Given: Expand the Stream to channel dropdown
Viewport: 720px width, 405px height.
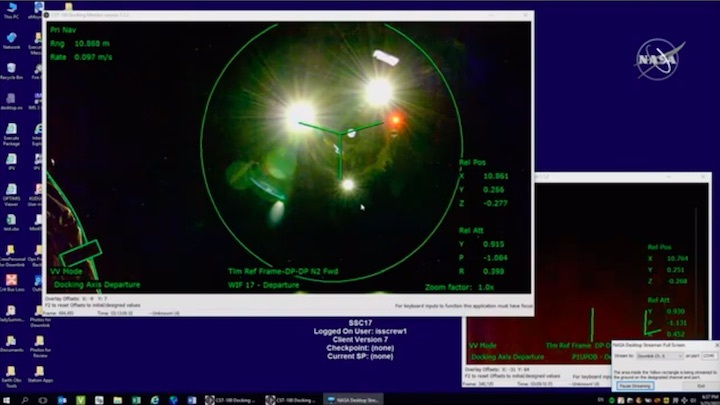Looking at the screenshot, I should click(659, 356).
